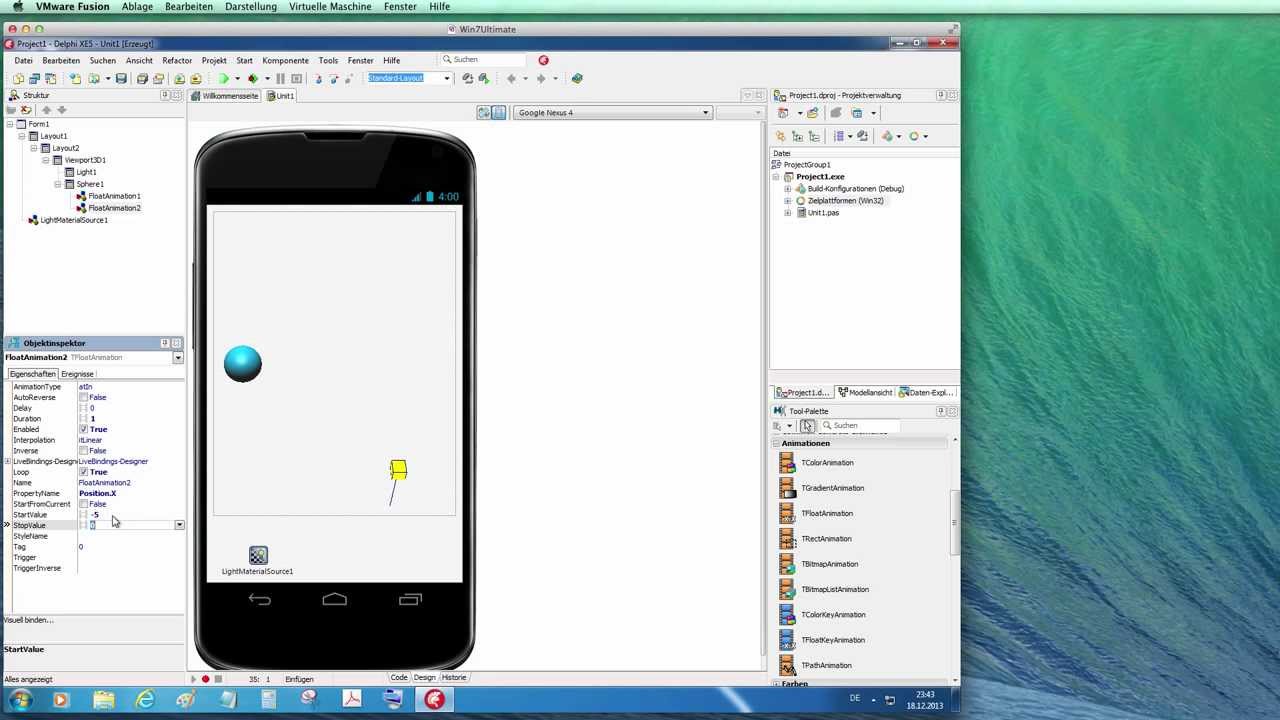Click the red Run with debugging icon
Viewport: 1280px width, 720px height.
click(252, 79)
